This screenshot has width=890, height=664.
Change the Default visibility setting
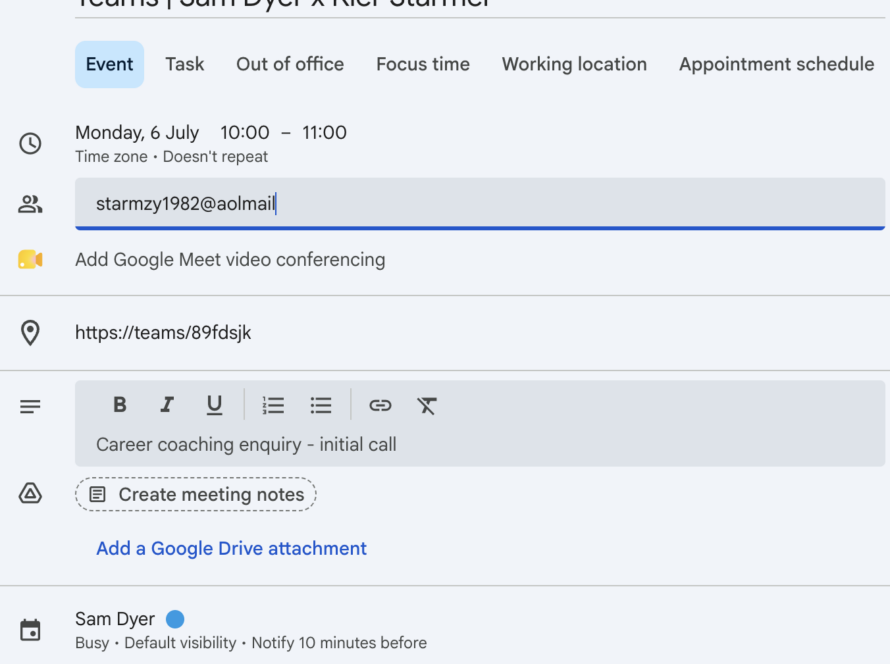pyautogui.click(x=180, y=643)
